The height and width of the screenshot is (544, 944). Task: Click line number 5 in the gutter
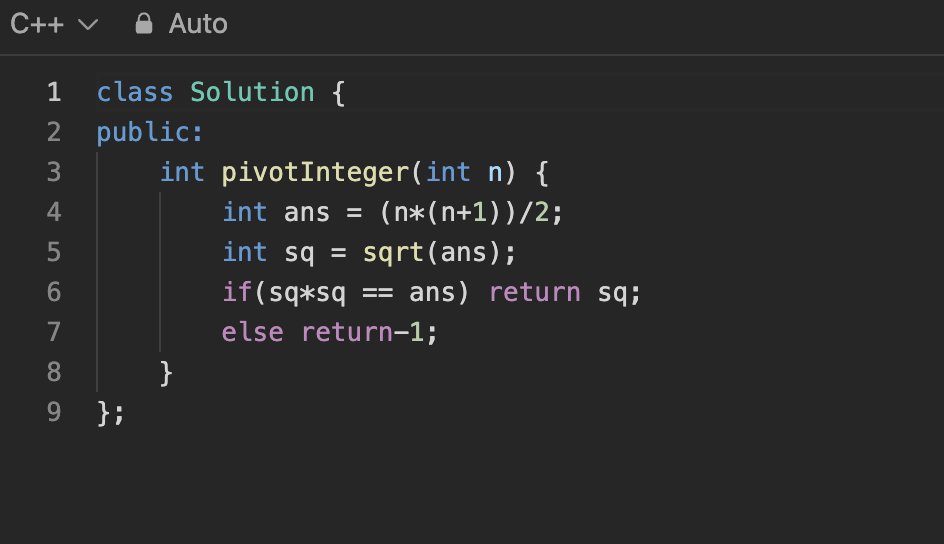click(54, 252)
